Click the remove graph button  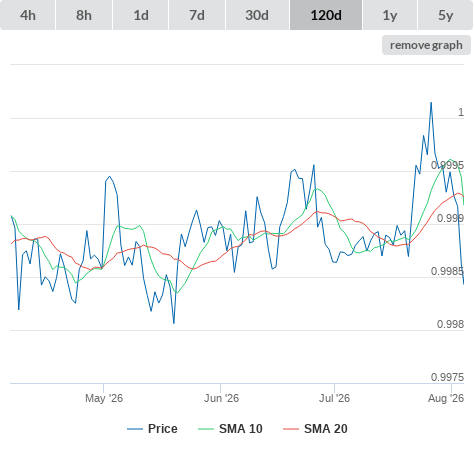tap(426, 45)
